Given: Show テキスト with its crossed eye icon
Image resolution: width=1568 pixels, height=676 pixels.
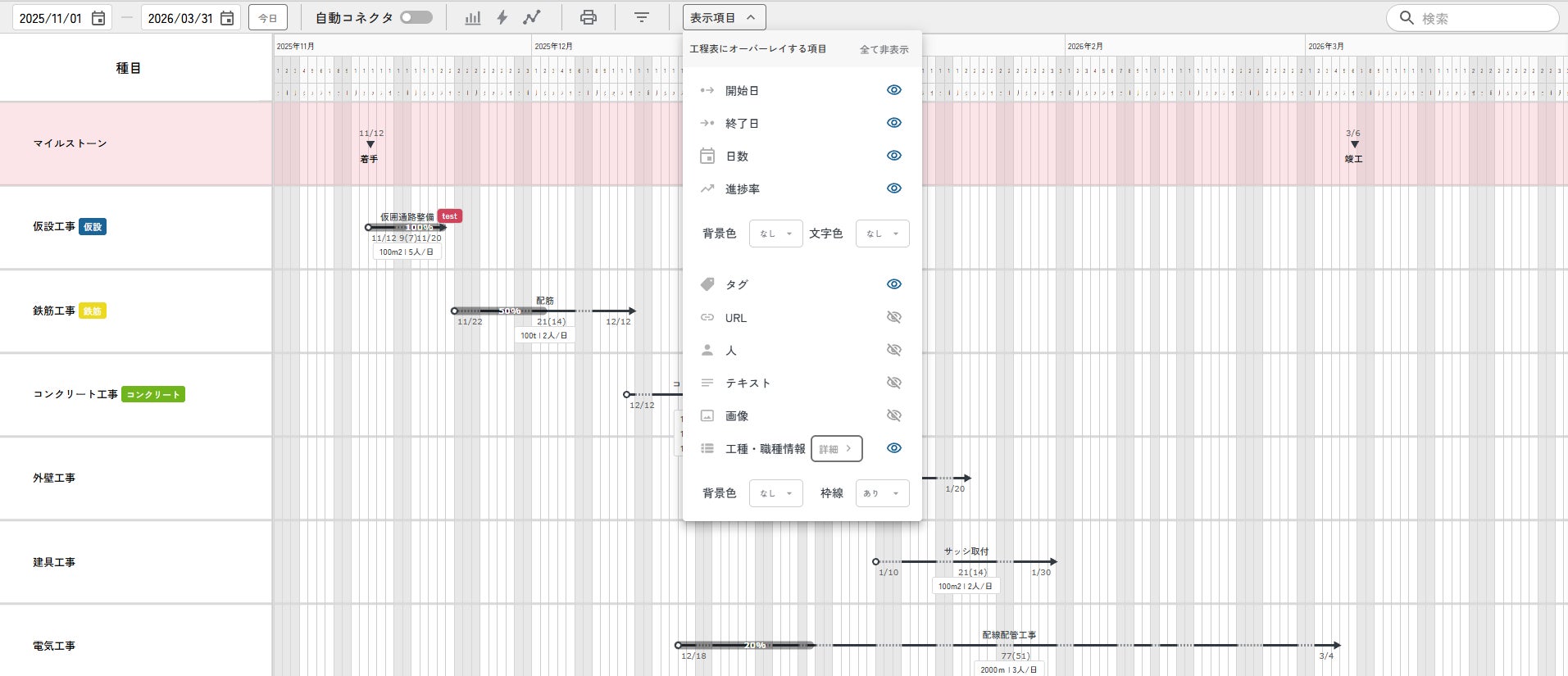Looking at the screenshot, I should click(x=894, y=383).
